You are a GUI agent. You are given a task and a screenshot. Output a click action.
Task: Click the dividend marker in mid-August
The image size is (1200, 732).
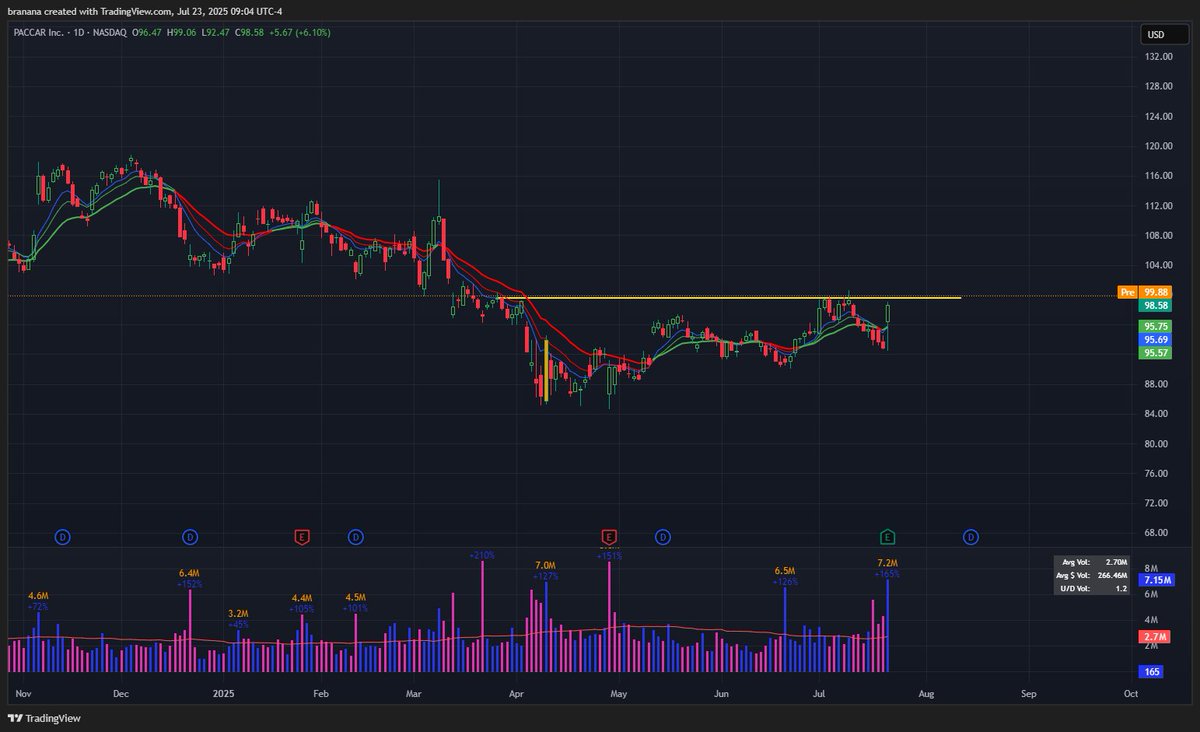(x=970, y=537)
